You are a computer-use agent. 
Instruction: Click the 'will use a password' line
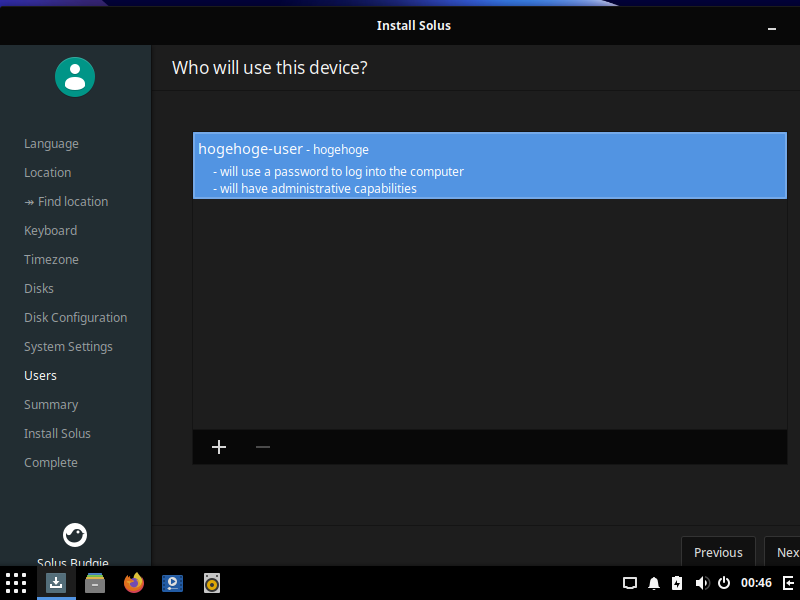tap(338, 171)
